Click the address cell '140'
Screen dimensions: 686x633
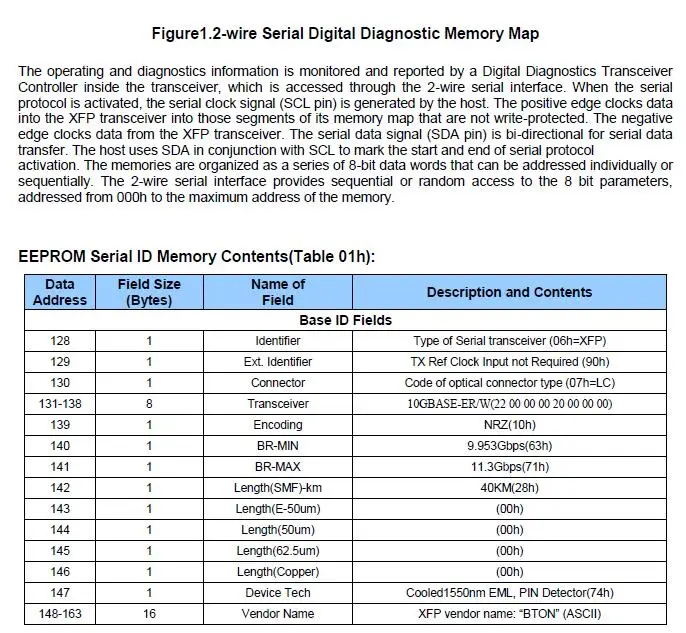pyautogui.click(x=60, y=446)
